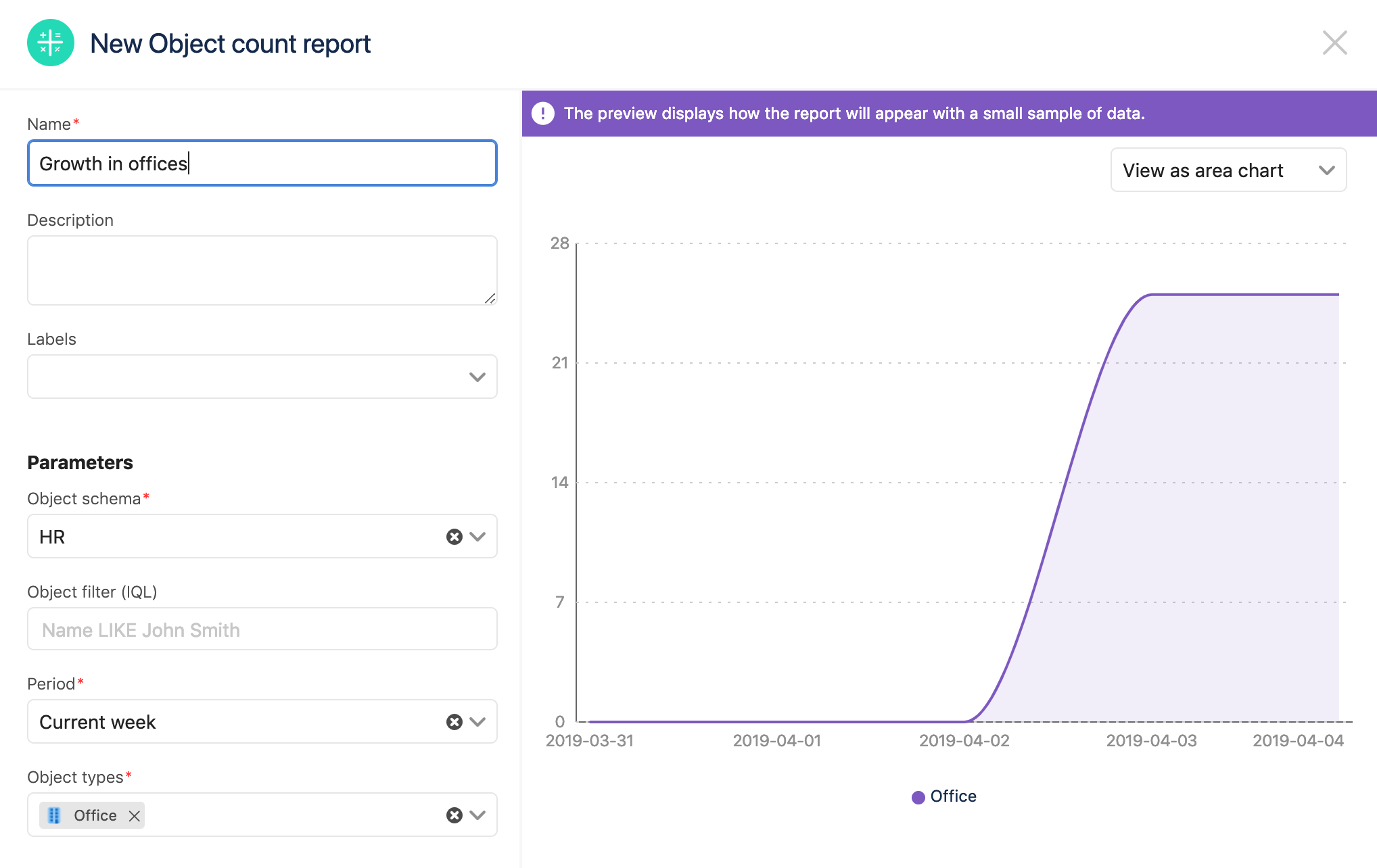This screenshot has height=868, width=1377.
Task: Open the Object types dropdown chevron
Action: point(477,815)
